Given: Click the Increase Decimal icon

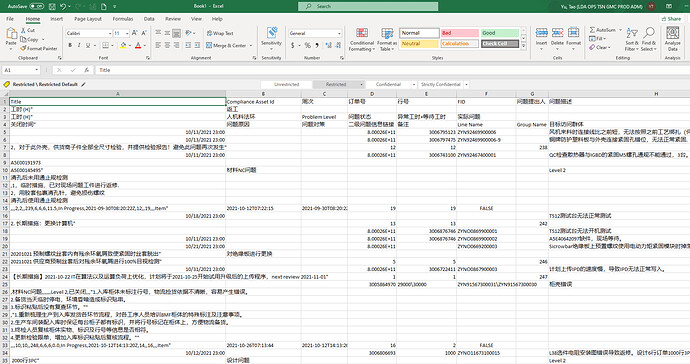Looking at the screenshot, I should (x=328, y=45).
